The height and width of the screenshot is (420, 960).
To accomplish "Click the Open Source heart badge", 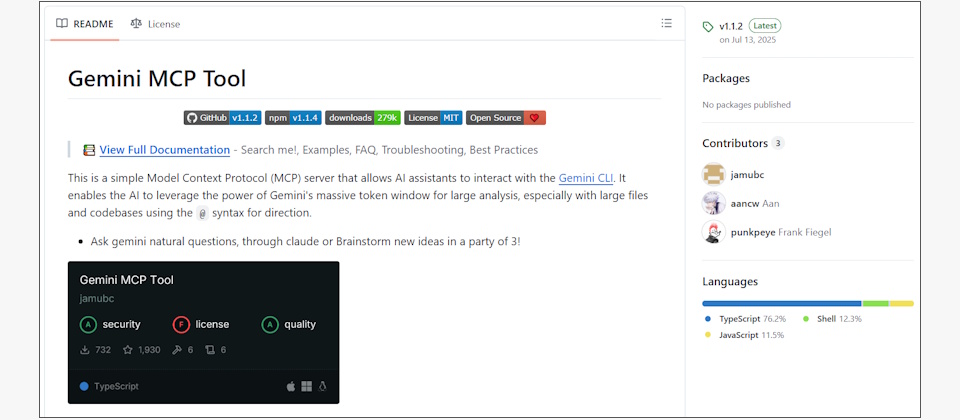I will pyautogui.click(x=506, y=118).
